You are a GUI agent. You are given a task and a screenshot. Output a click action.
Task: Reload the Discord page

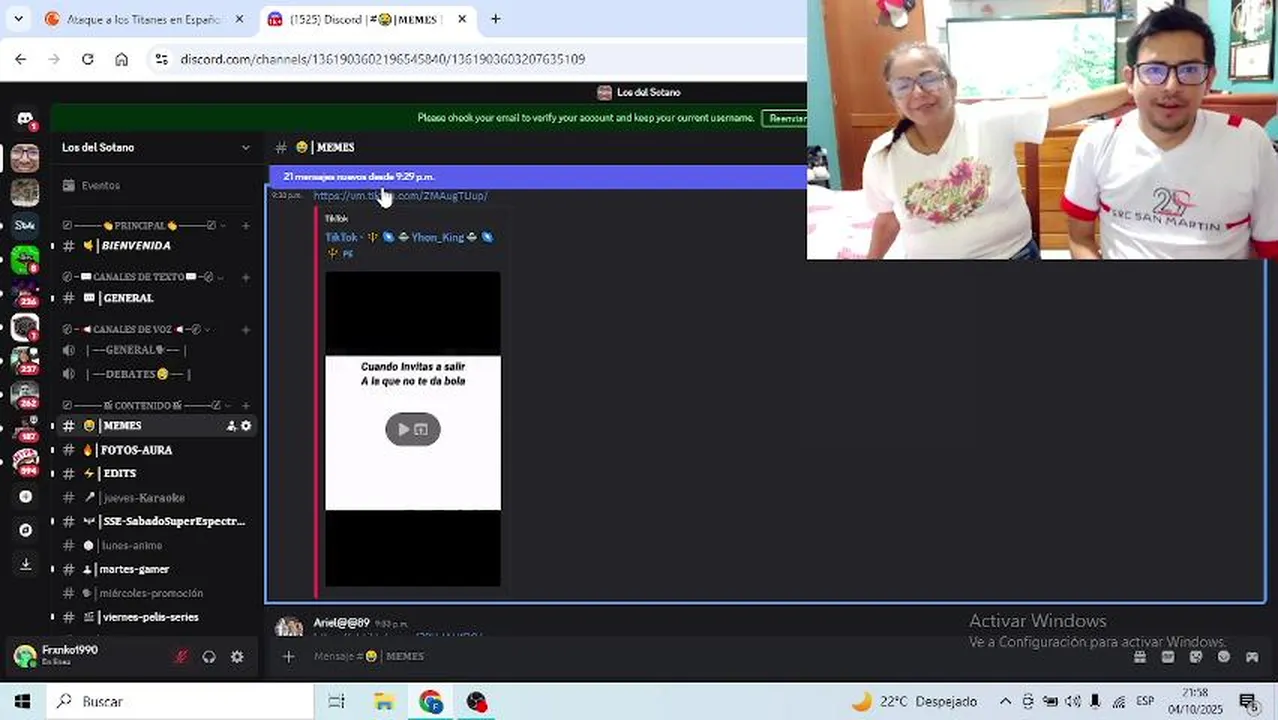pyautogui.click(x=88, y=59)
